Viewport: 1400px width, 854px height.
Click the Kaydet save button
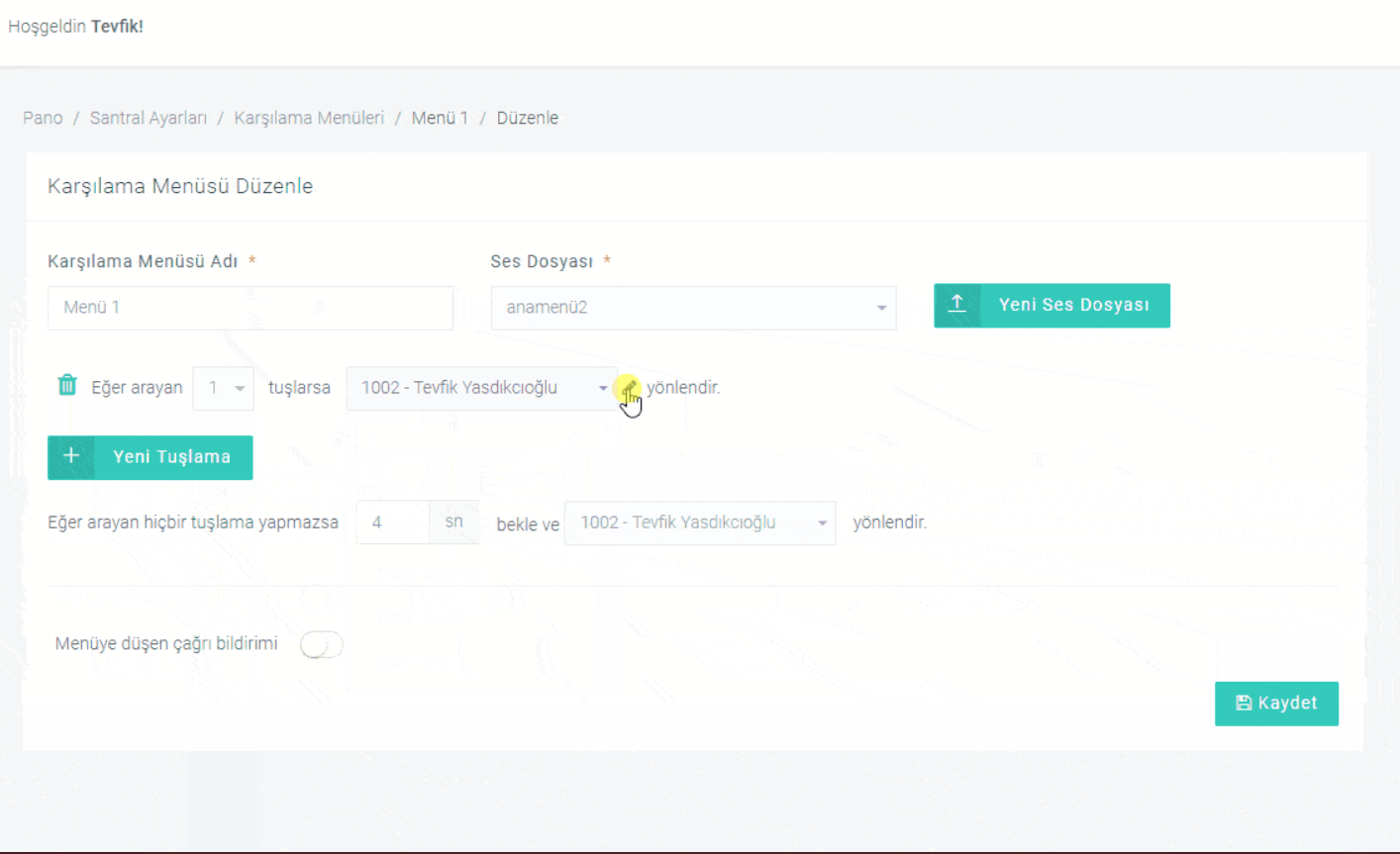tap(1276, 704)
